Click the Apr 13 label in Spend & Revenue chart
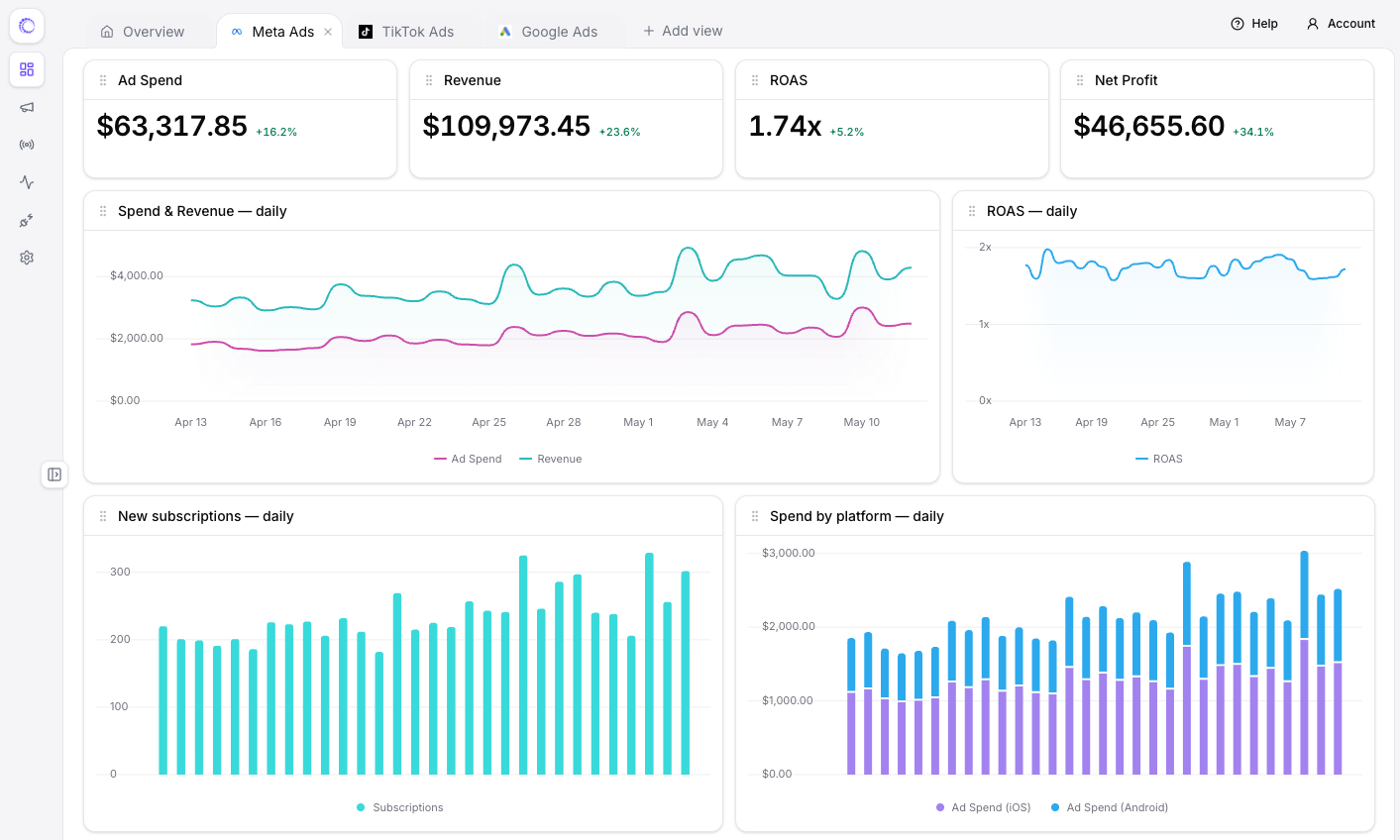This screenshot has height=840, width=1400. (x=191, y=422)
